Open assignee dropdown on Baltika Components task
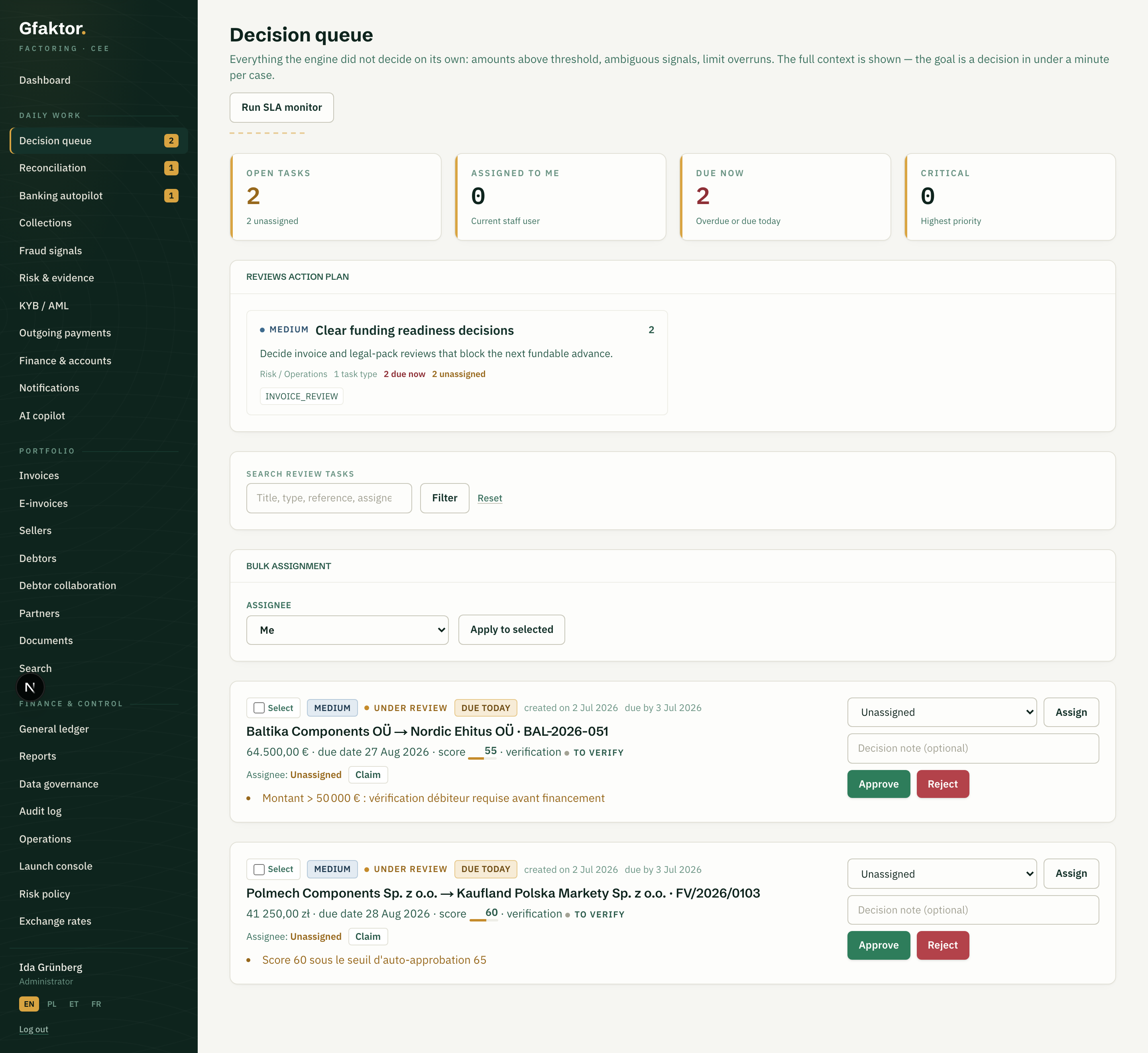 [x=942, y=712]
